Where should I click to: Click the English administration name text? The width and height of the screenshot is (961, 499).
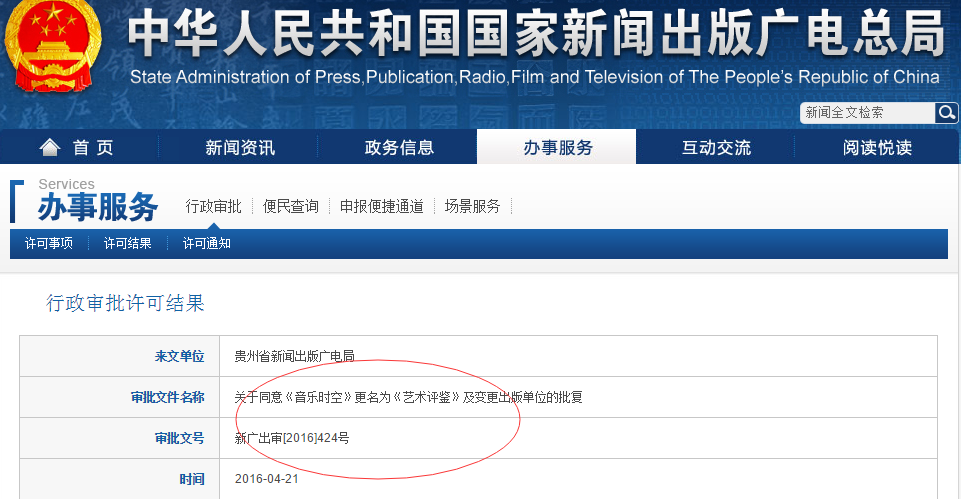534,77
